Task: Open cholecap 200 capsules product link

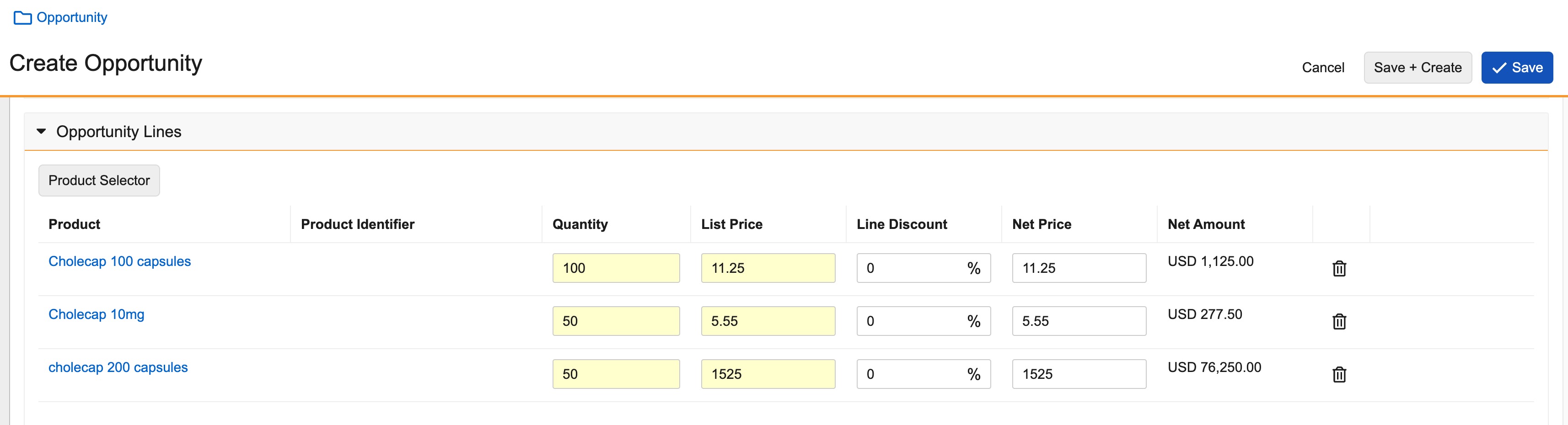Action: (x=118, y=367)
